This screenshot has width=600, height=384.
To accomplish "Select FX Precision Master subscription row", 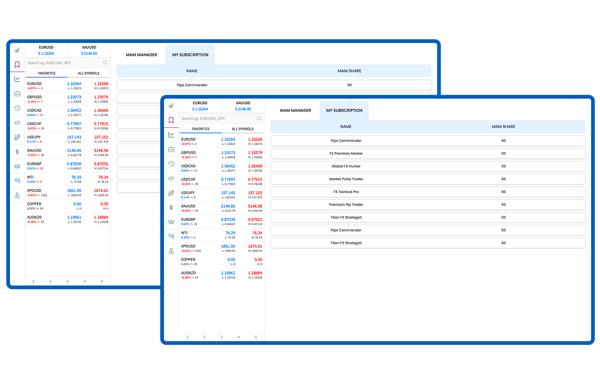I will point(428,153).
